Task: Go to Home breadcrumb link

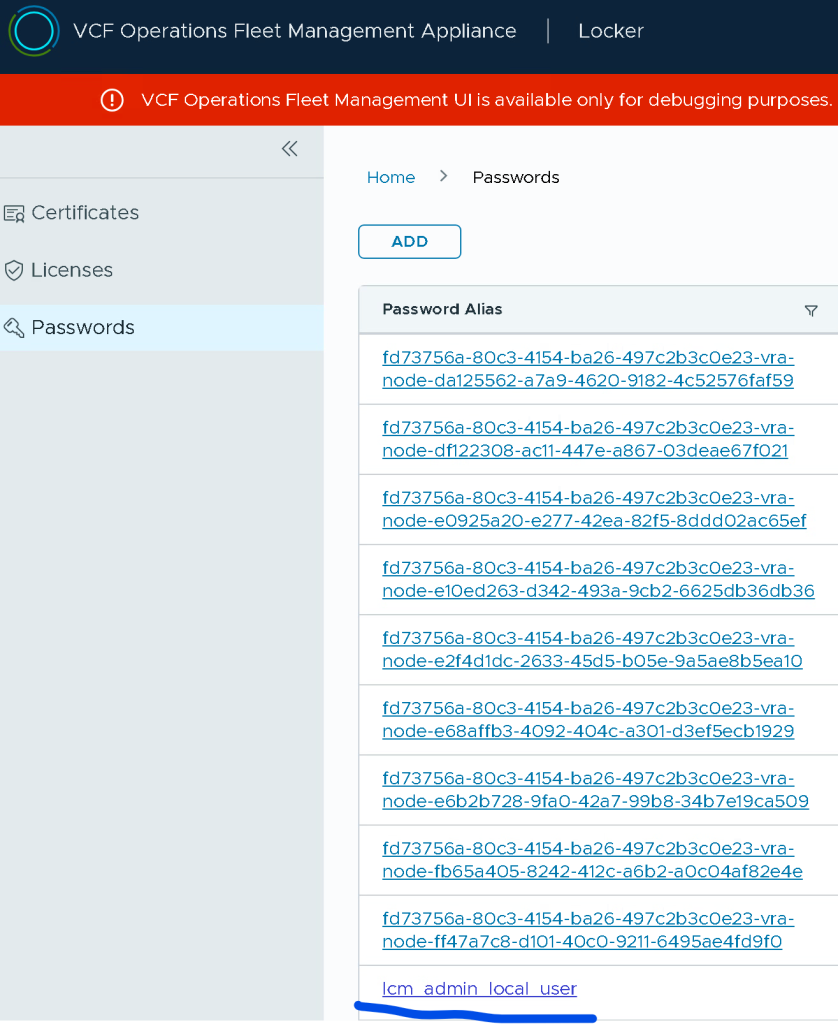Action: pos(390,177)
